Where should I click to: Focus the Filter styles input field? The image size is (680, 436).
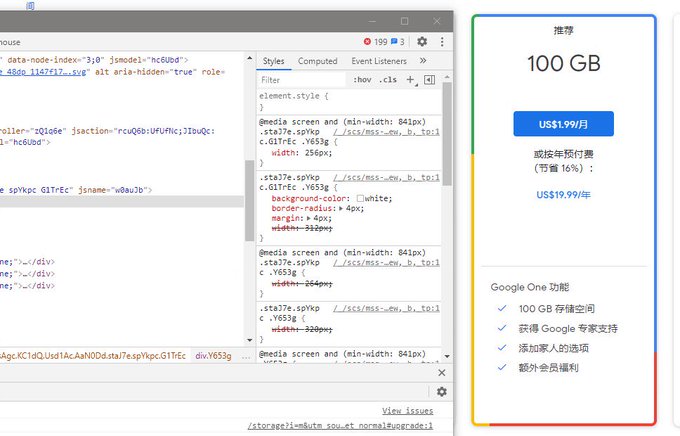(x=302, y=80)
